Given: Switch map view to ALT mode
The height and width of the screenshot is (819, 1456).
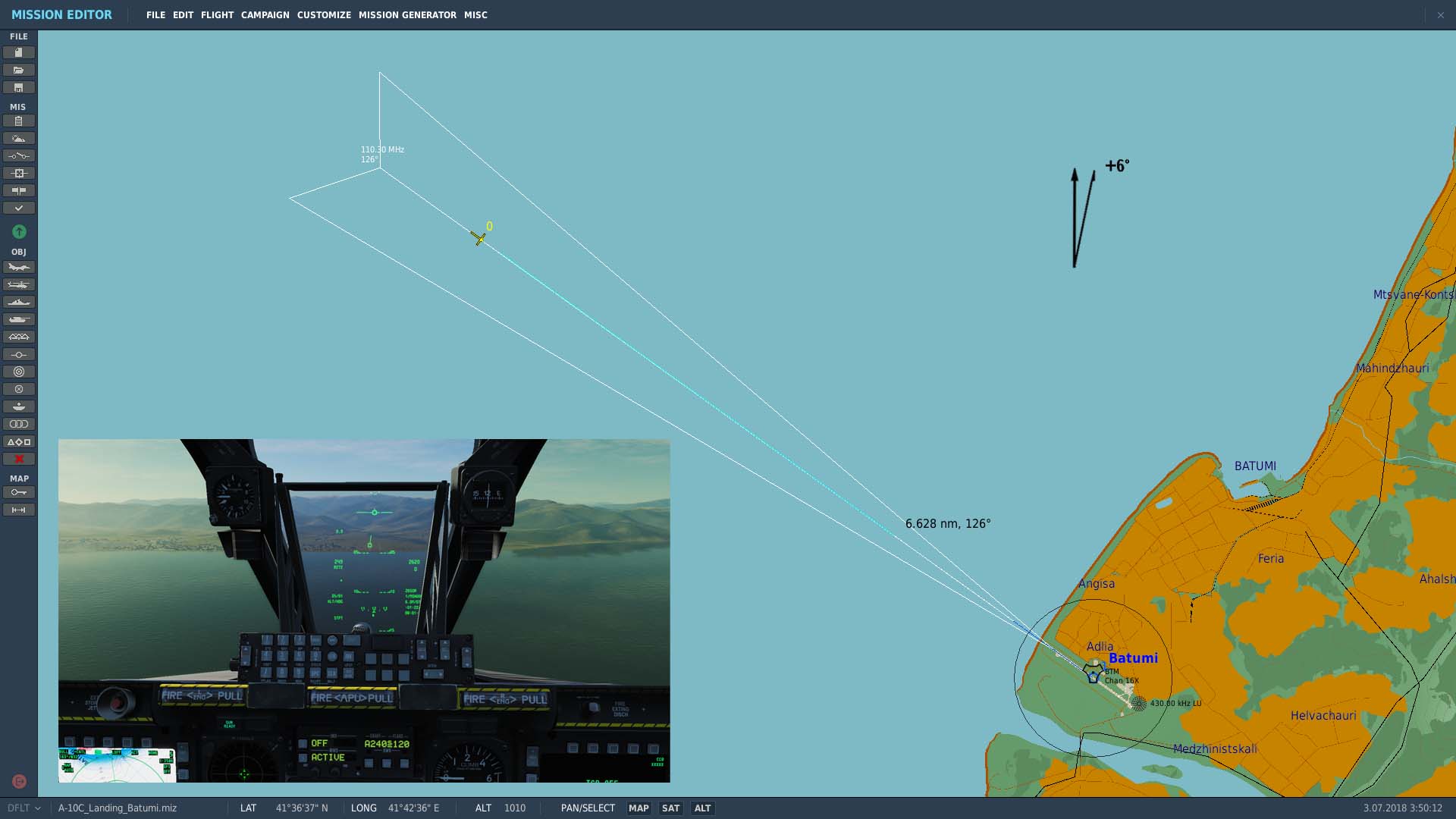Looking at the screenshot, I should pyautogui.click(x=702, y=808).
